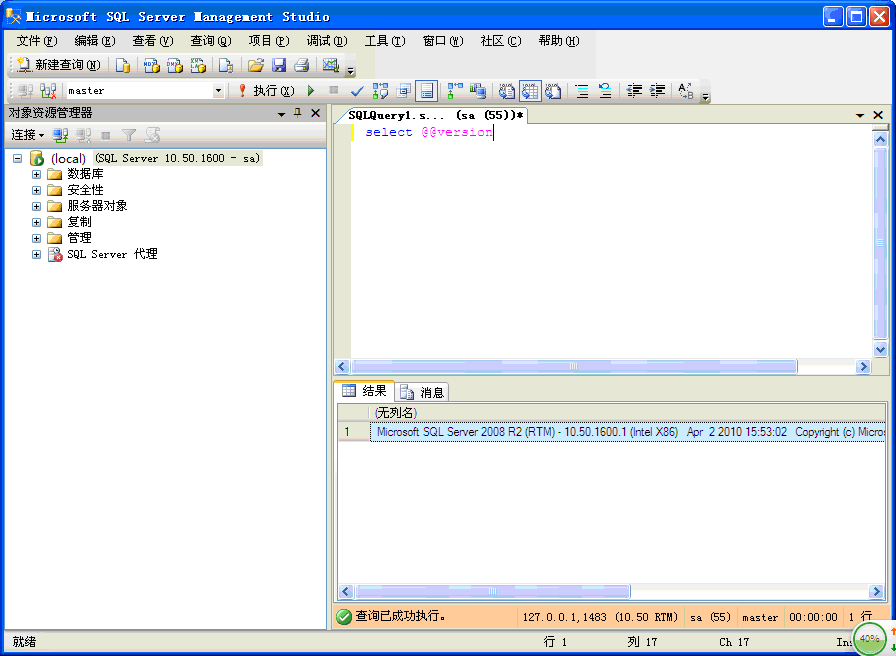Refresh the Object Explorer tree
Screen dimensions: 896x656
(153, 134)
